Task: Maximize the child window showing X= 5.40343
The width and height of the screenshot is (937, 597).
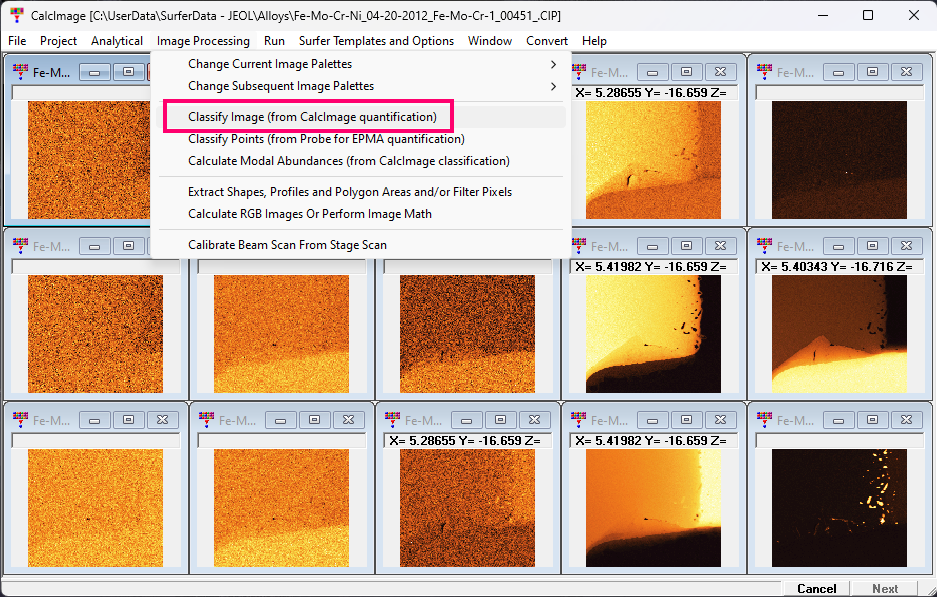Action: click(x=872, y=246)
